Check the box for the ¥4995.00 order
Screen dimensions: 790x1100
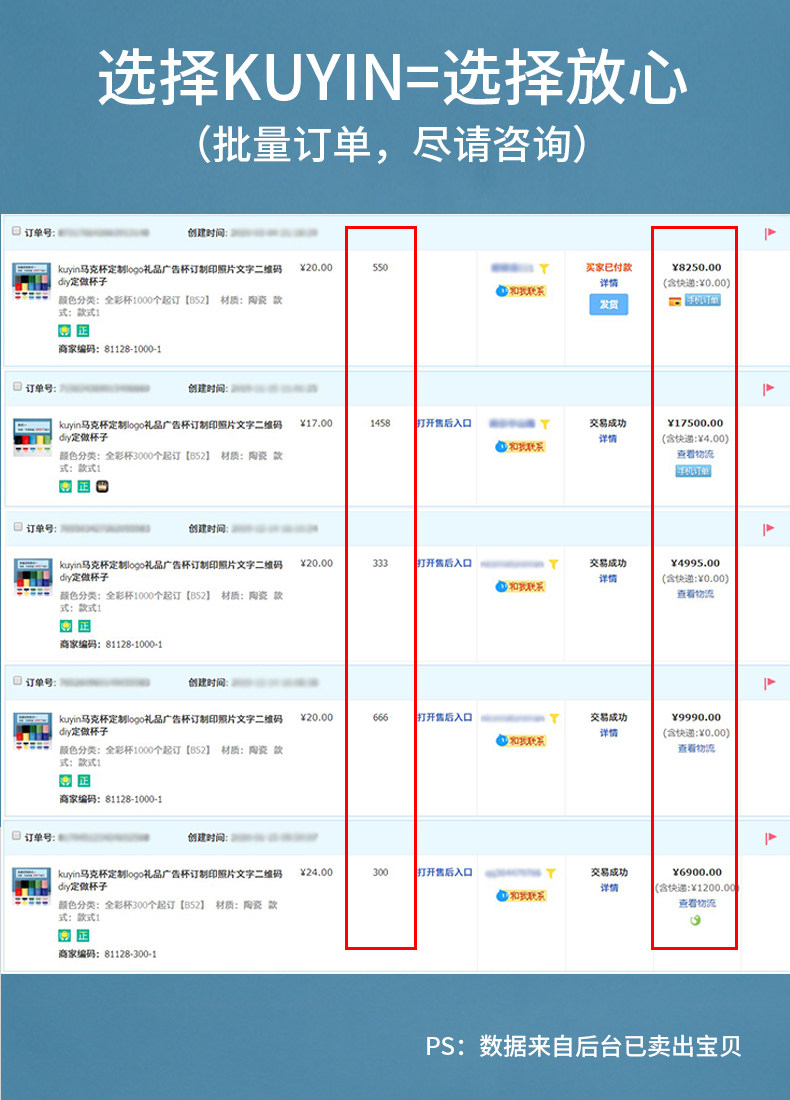click(x=18, y=527)
